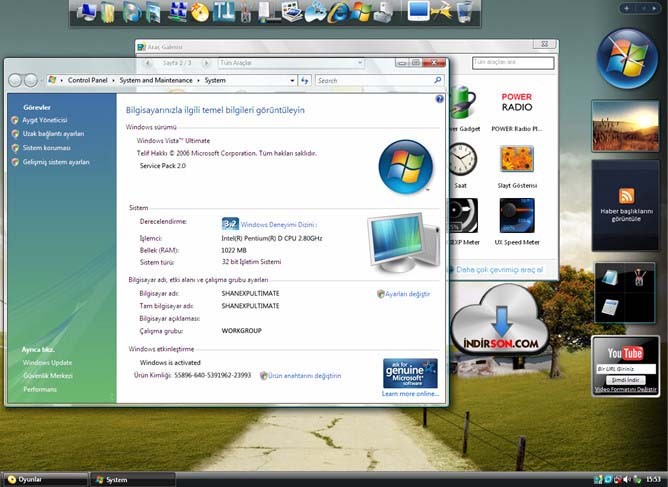
Task: Select the Control Panel breadcrumb
Action: [87, 80]
